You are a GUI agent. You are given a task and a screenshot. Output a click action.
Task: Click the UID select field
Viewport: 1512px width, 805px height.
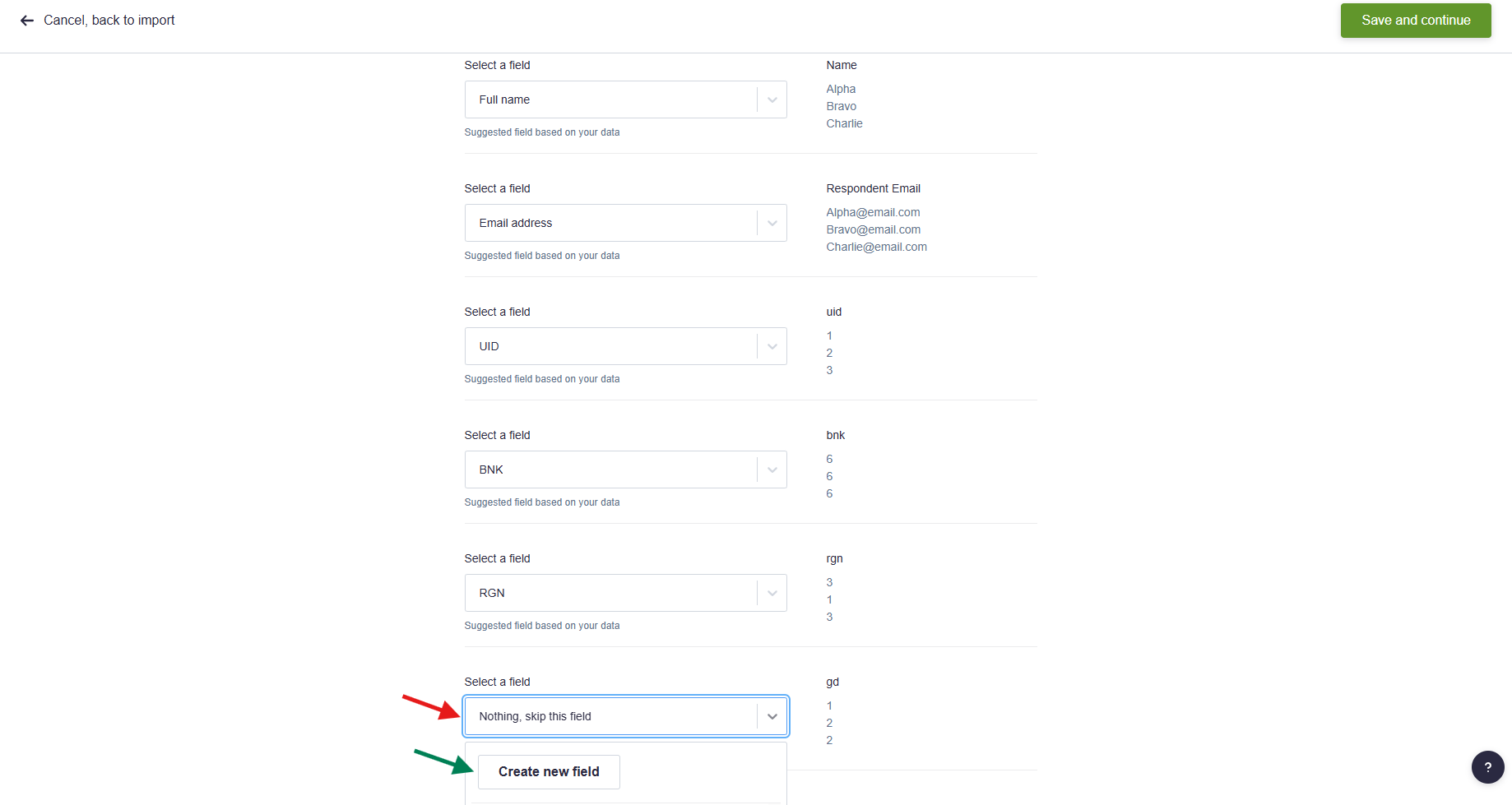(625, 346)
